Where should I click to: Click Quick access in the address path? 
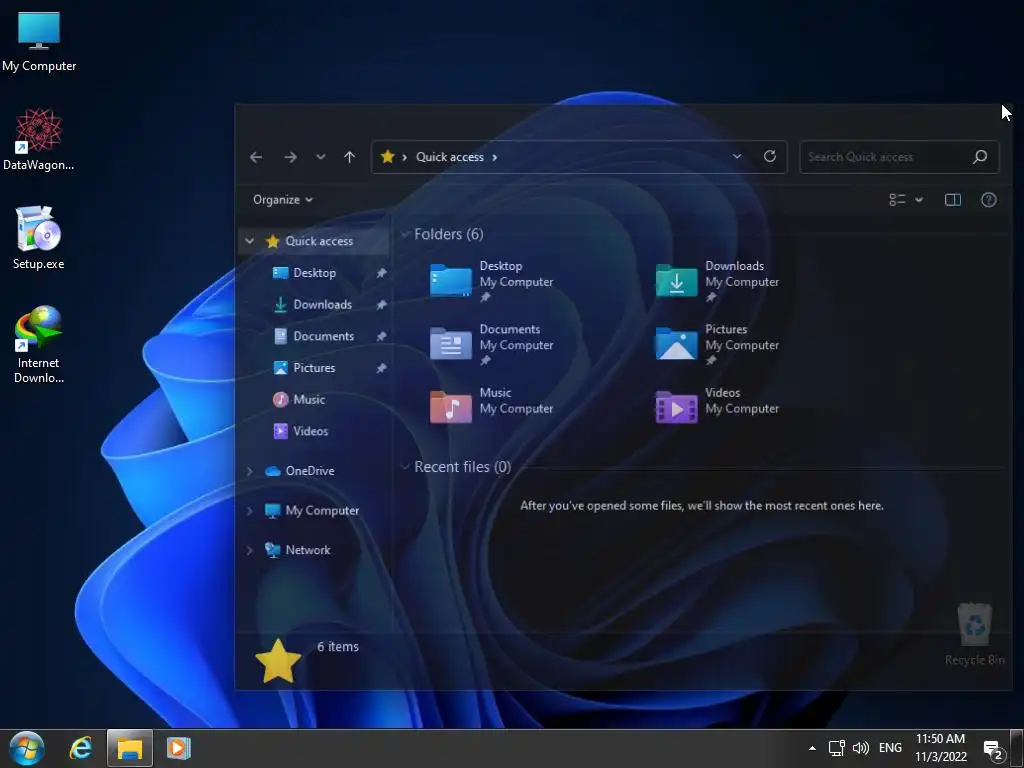point(450,157)
